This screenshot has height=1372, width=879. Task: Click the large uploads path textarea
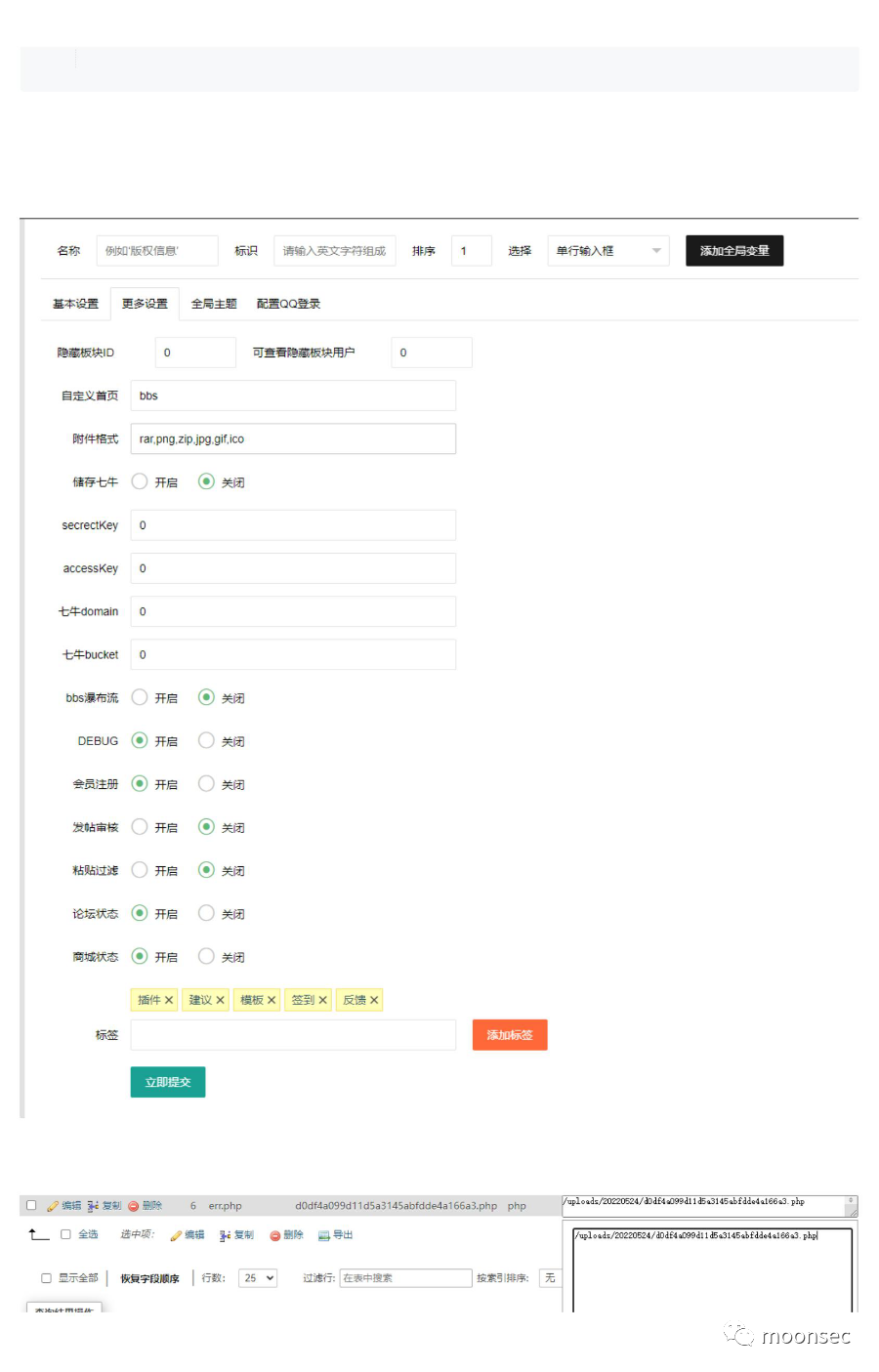tap(712, 1269)
